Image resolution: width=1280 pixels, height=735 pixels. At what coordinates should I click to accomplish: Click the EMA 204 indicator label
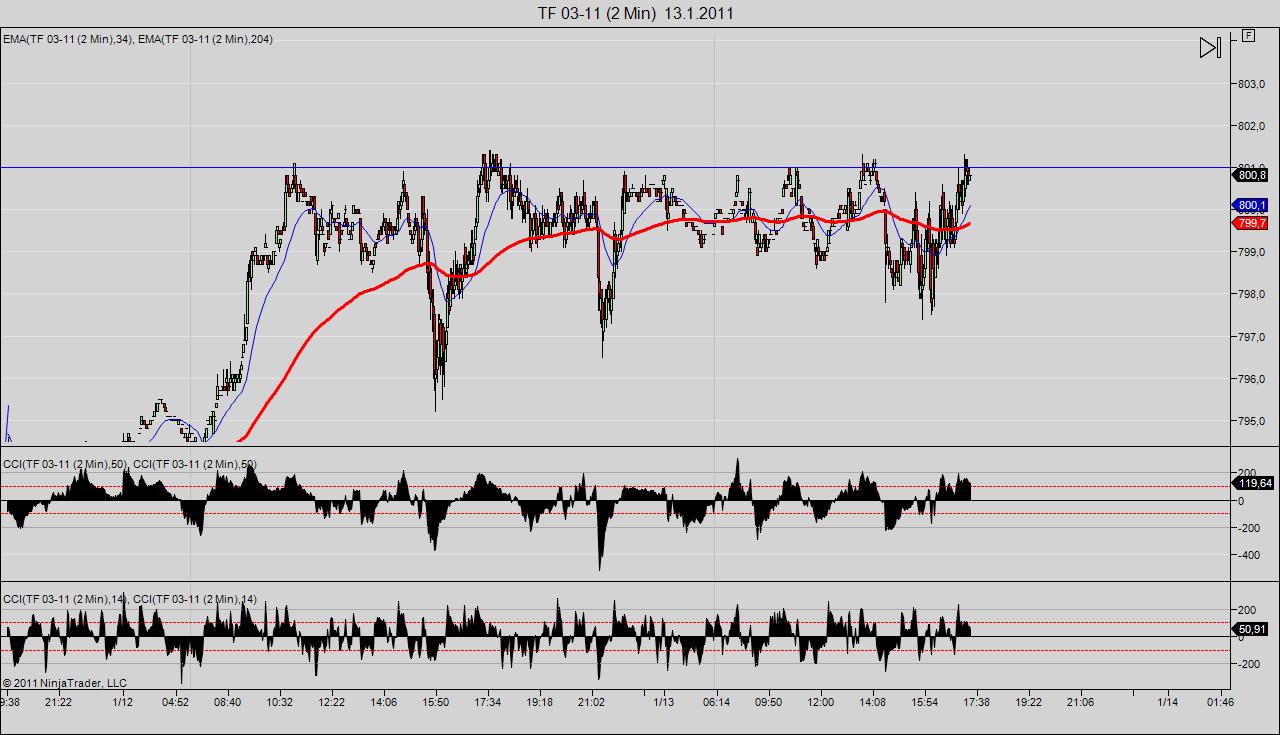click(204, 39)
